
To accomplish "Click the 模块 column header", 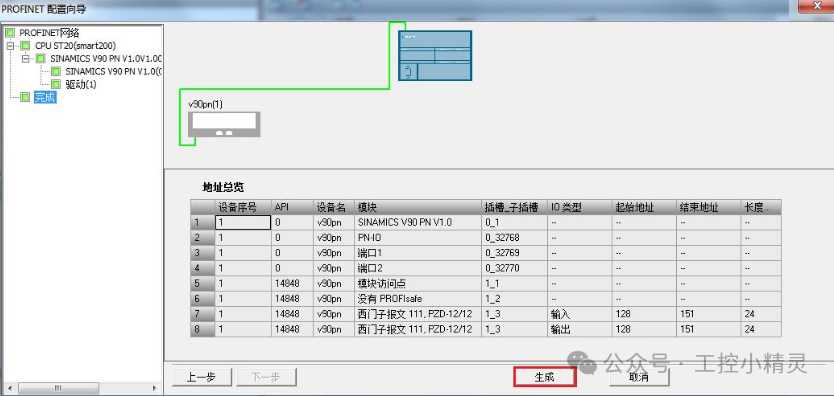I will click(418, 207).
